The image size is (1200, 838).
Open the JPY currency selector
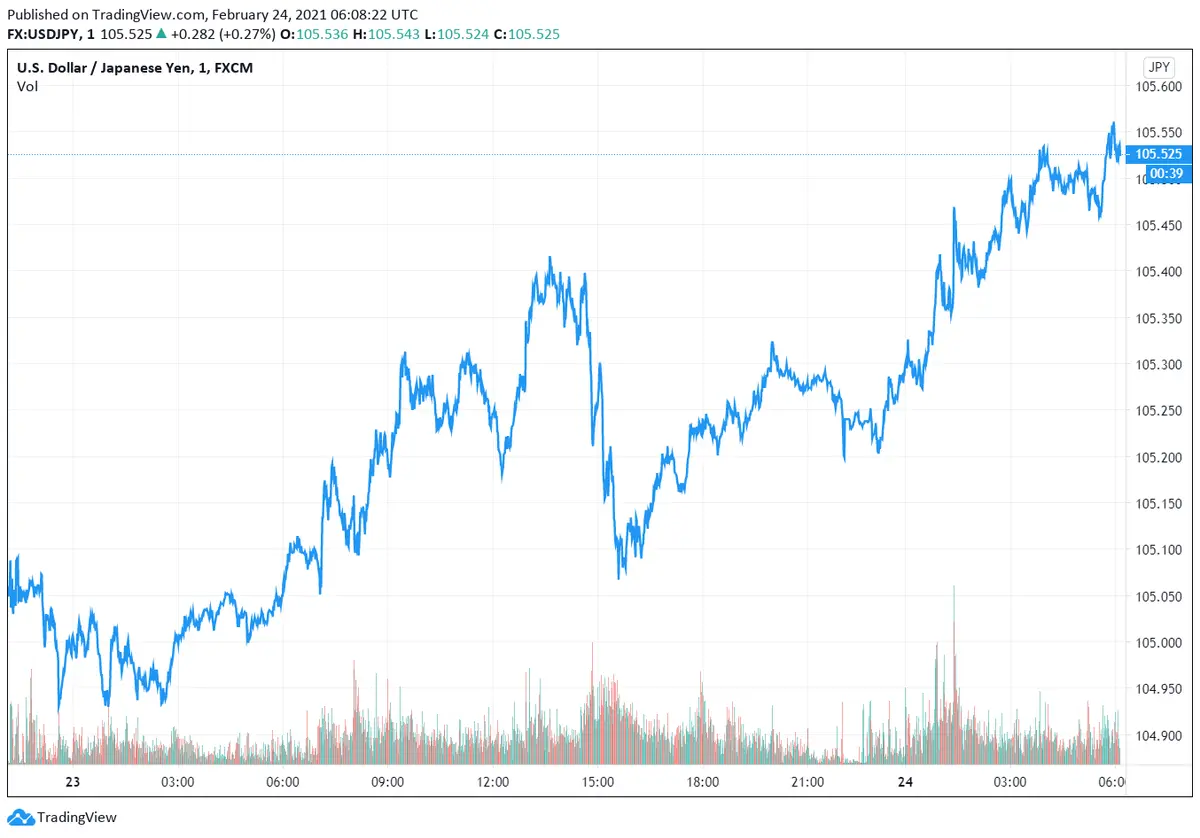[x=1158, y=67]
